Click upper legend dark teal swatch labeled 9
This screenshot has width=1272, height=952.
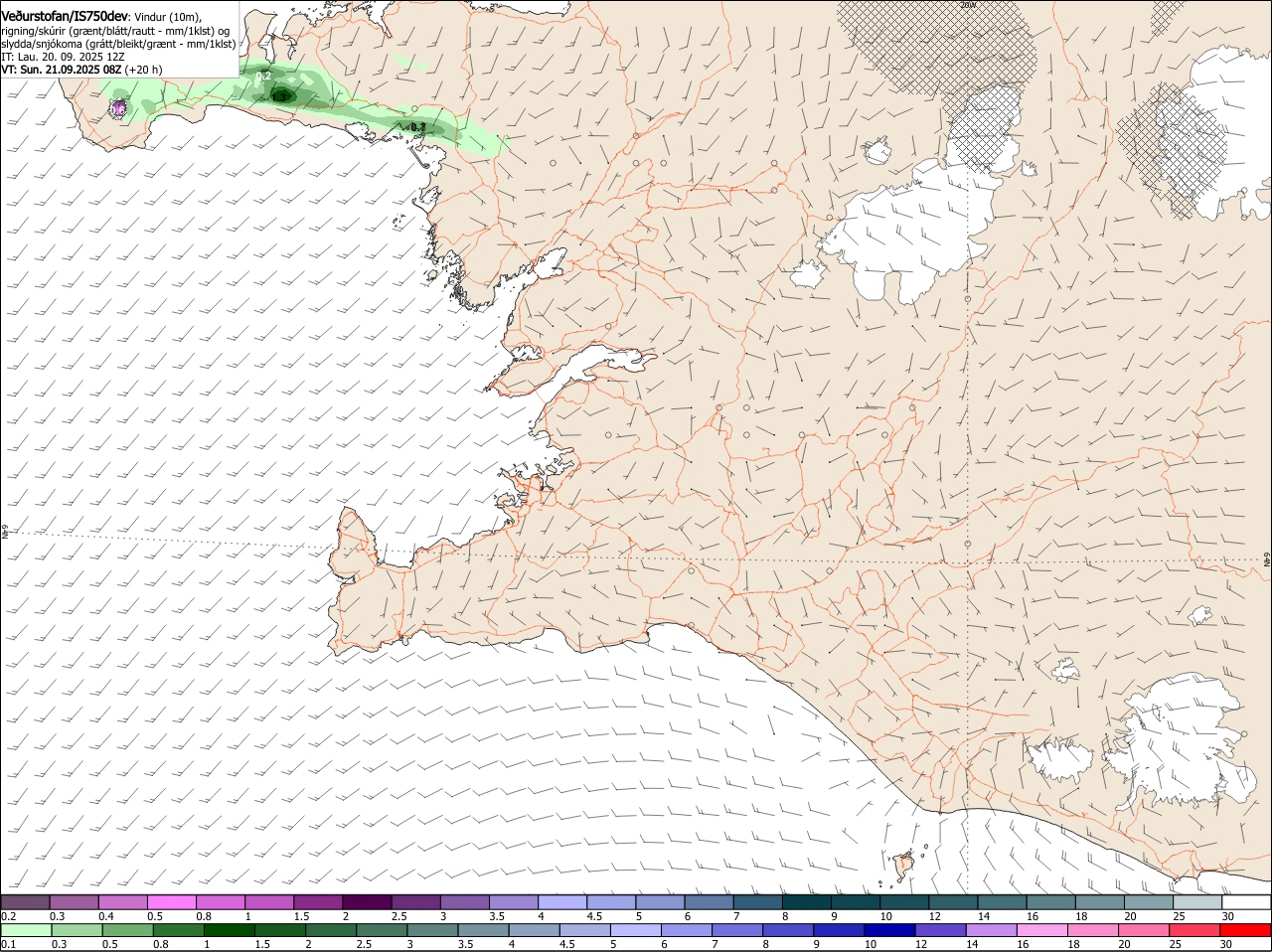click(x=856, y=901)
